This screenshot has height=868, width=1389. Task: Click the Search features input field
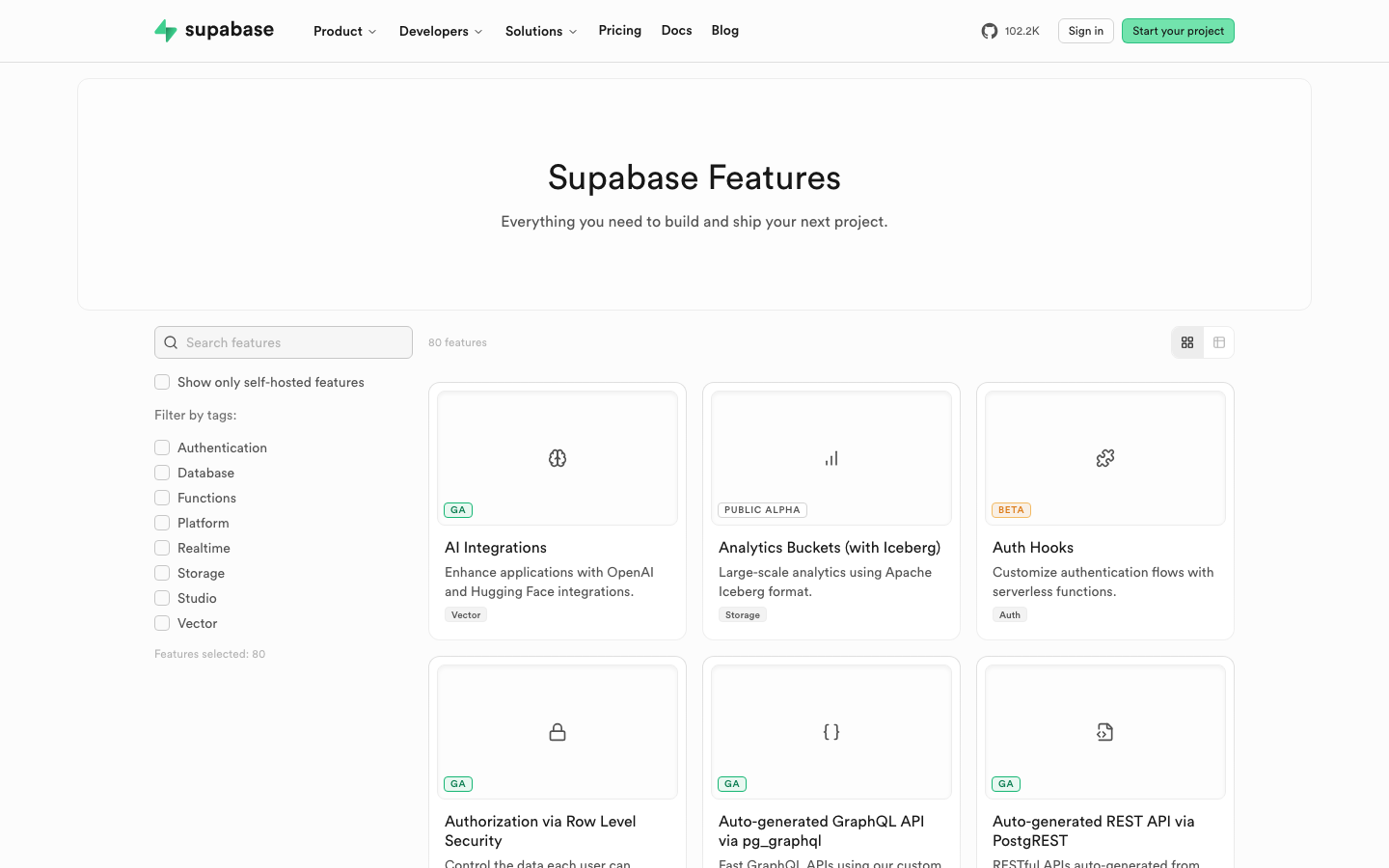point(284,342)
